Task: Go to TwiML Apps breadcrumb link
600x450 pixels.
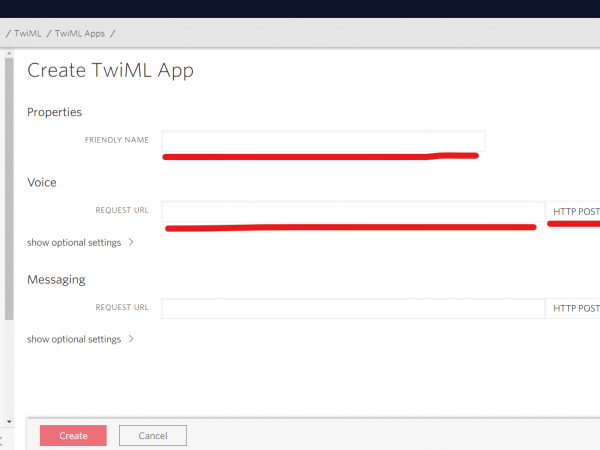Action: [x=80, y=33]
